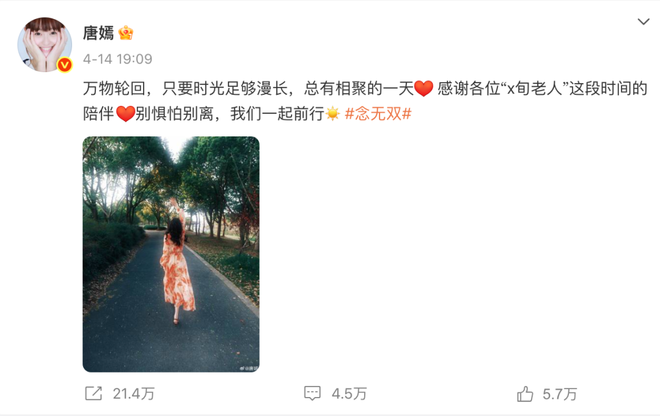Click the 4-14 19:09 timestamp

click(x=117, y=59)
